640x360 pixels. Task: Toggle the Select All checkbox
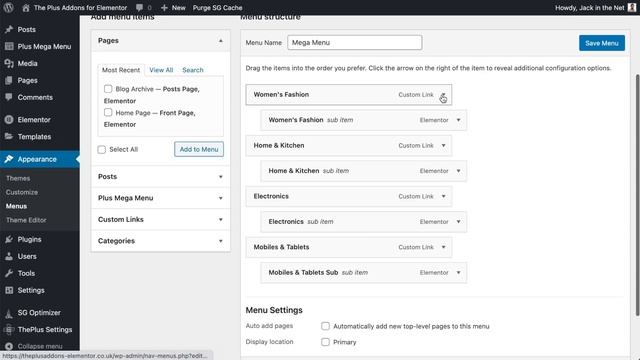coord(102,149)
